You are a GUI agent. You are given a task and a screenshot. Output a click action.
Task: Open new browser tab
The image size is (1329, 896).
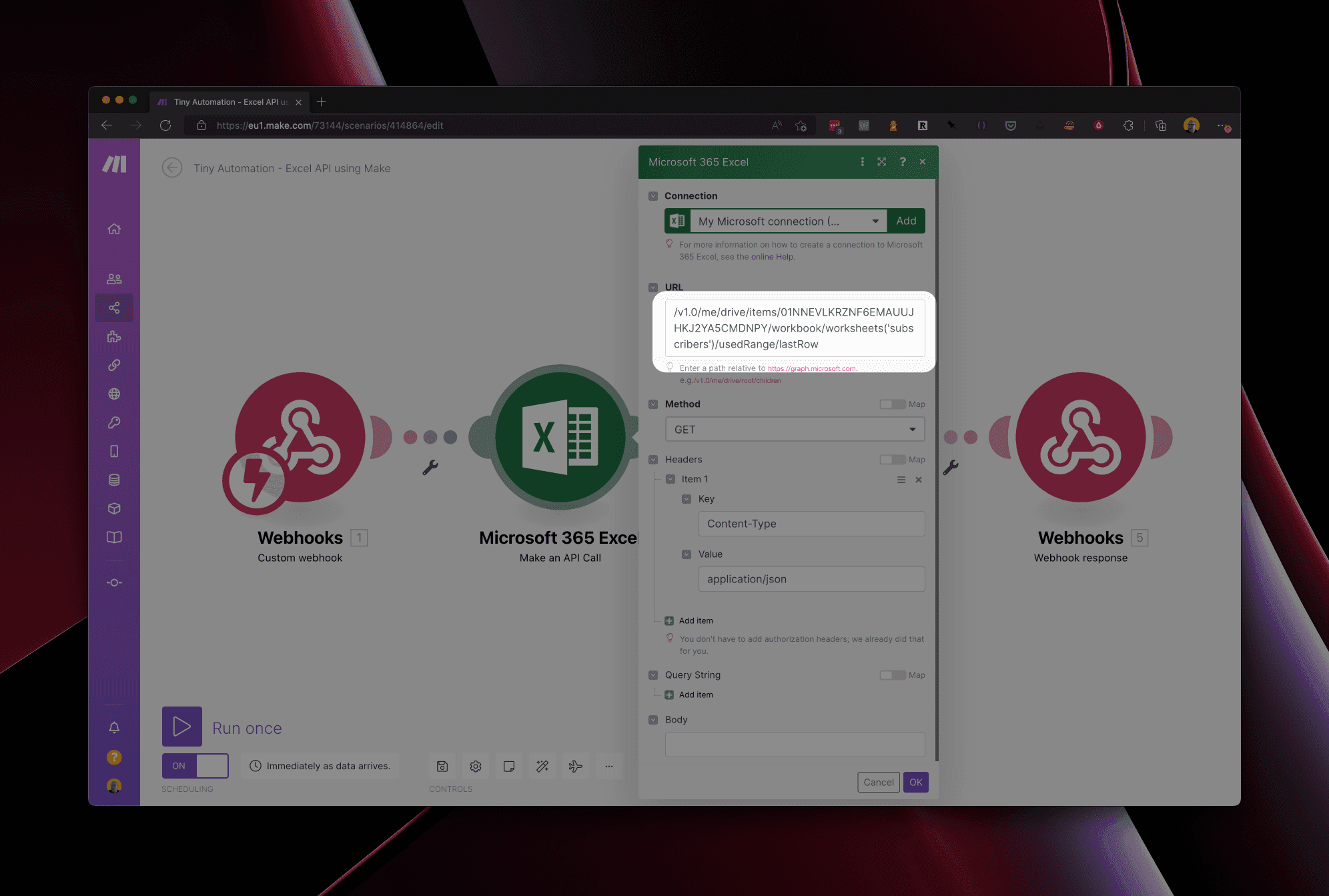click(x=322, y=102)
